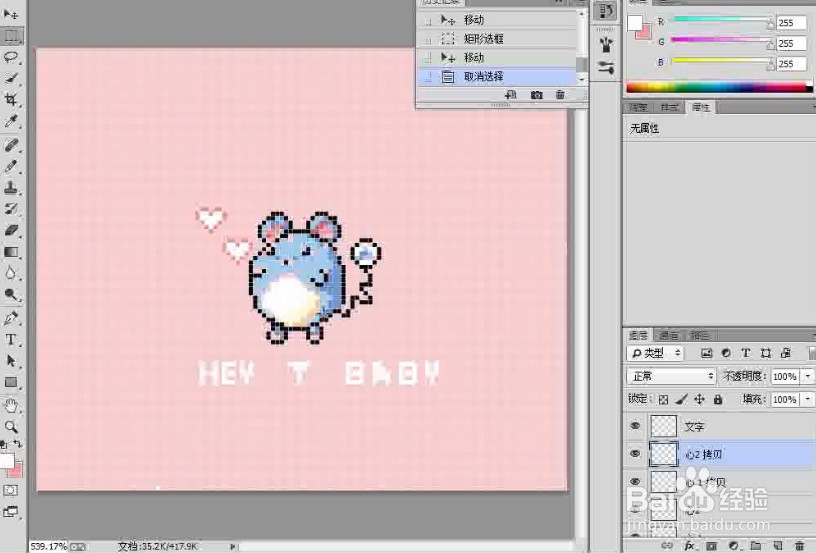Select the Eraser tool

[x=11, y=230]
